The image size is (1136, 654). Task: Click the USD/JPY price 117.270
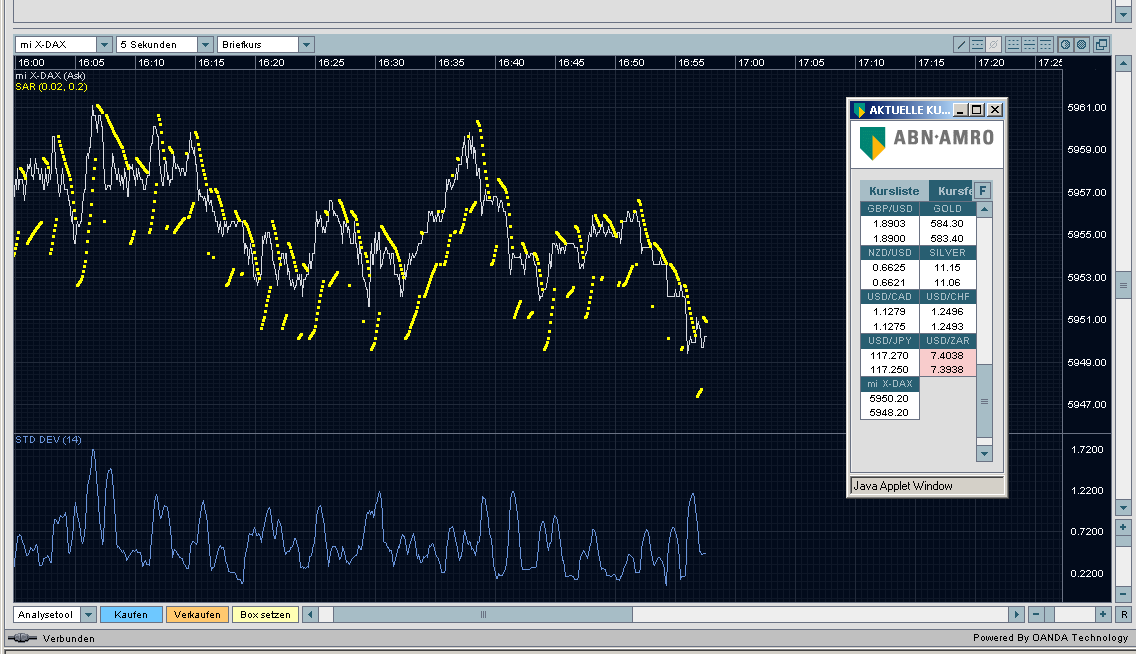[889, 356]
